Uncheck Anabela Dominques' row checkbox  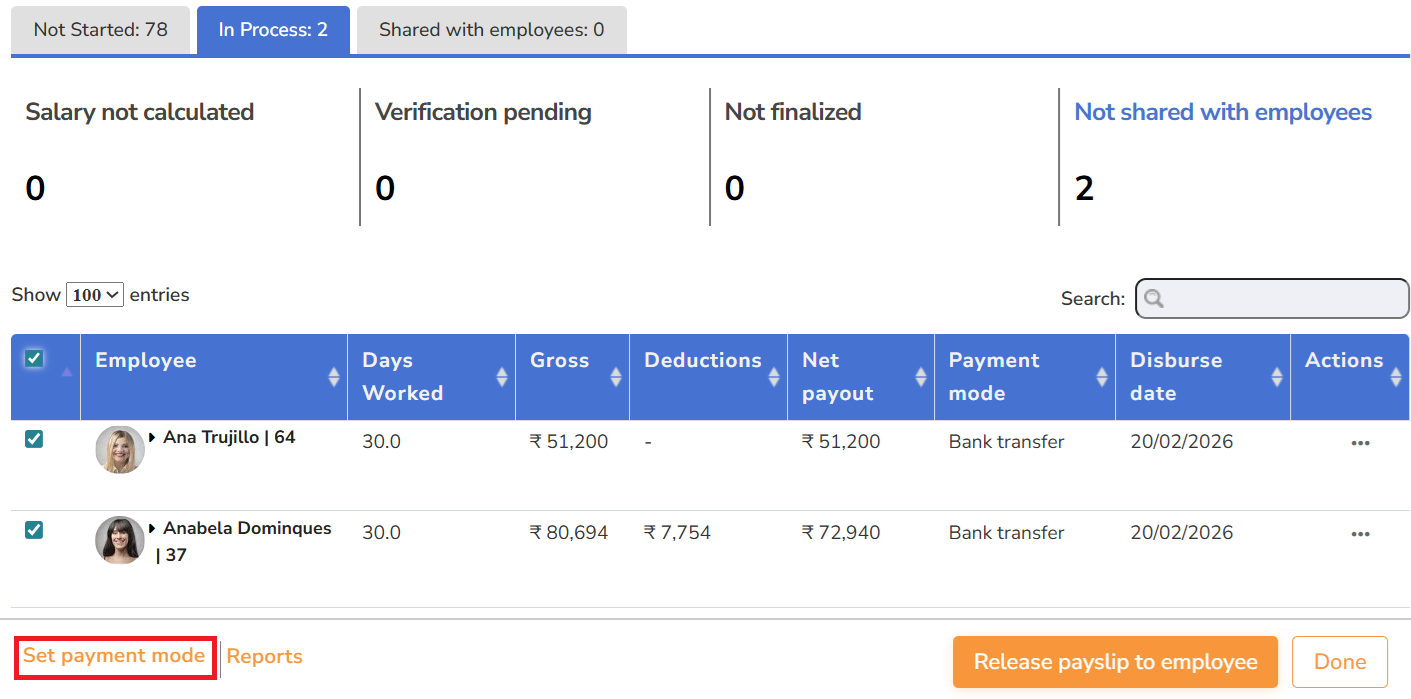point(34,530)
